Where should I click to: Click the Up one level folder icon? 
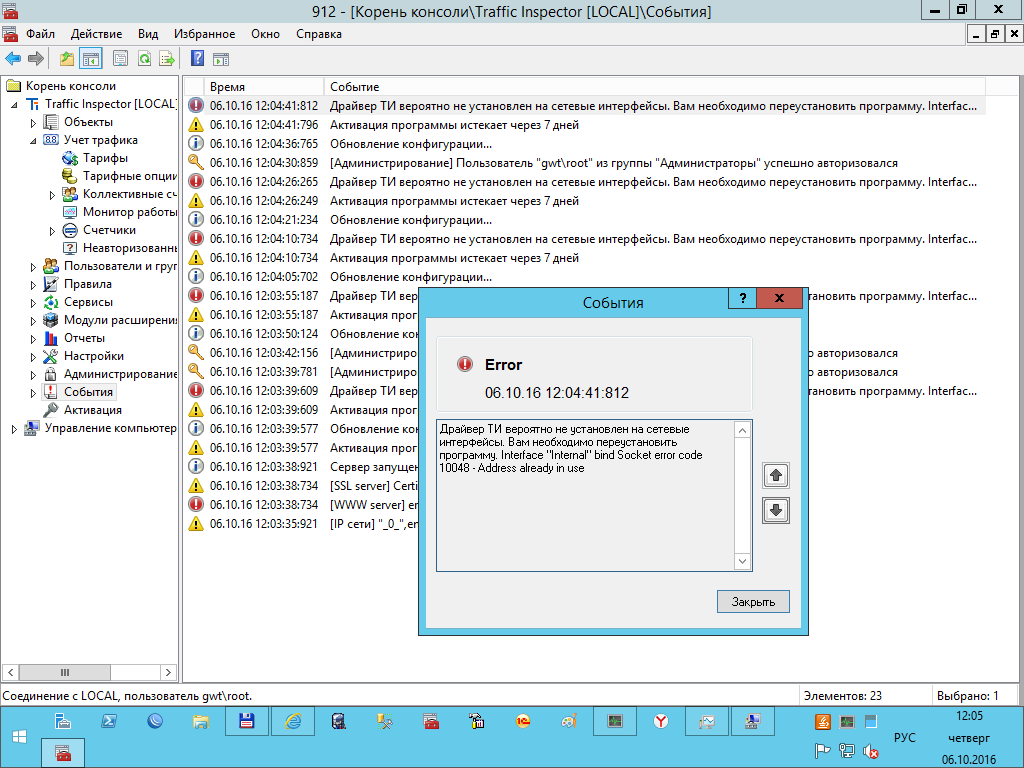click(x=67, y=59)
